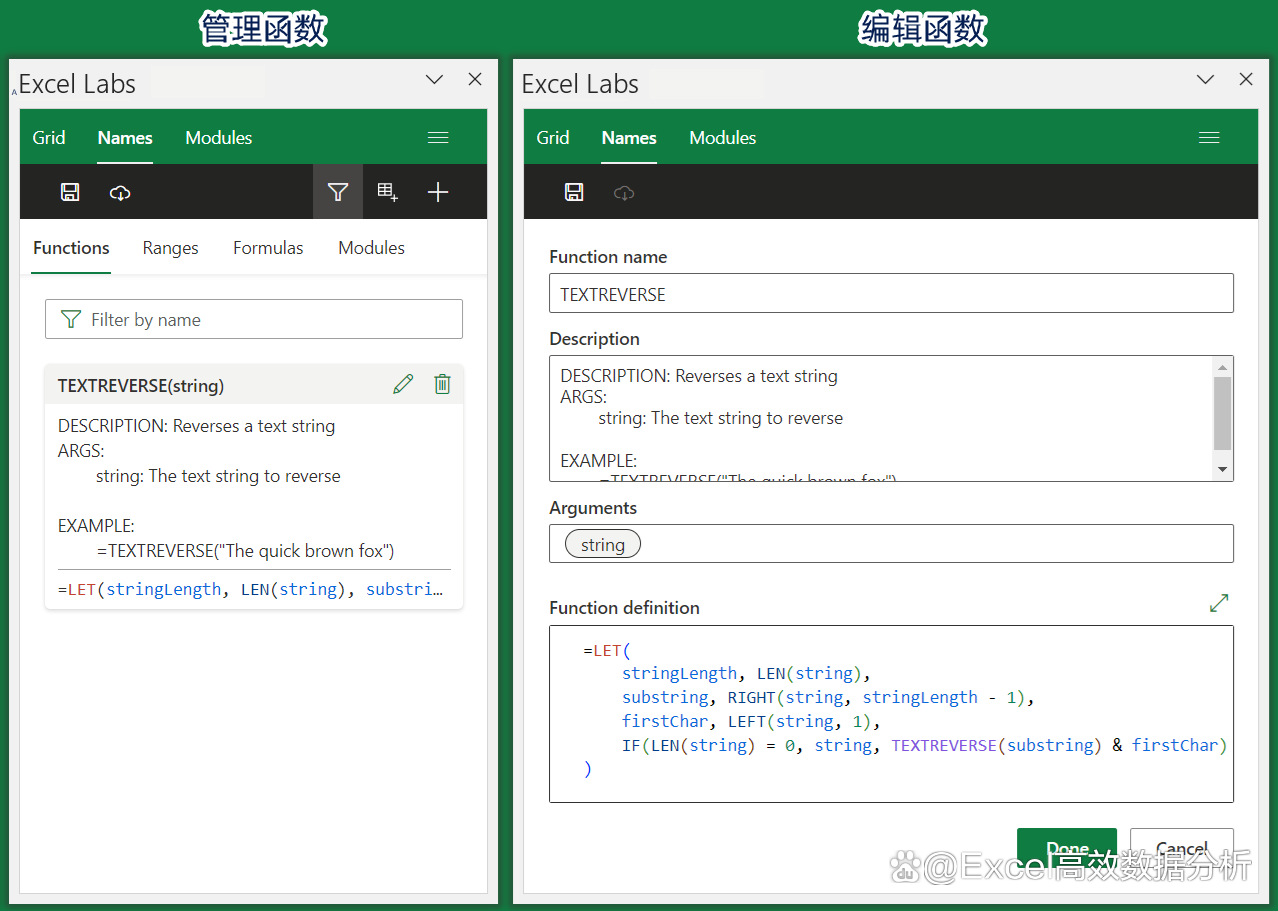
Task: Click the save icon in right panel toolbar
Action: click(574, 192)
